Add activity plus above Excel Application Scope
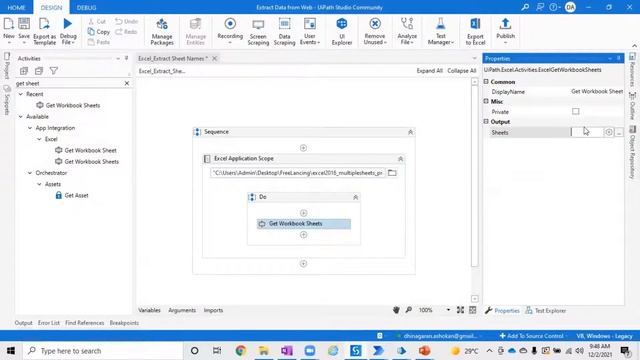The width and height of the screenshot is (640, 360). (x=303, y=148)
